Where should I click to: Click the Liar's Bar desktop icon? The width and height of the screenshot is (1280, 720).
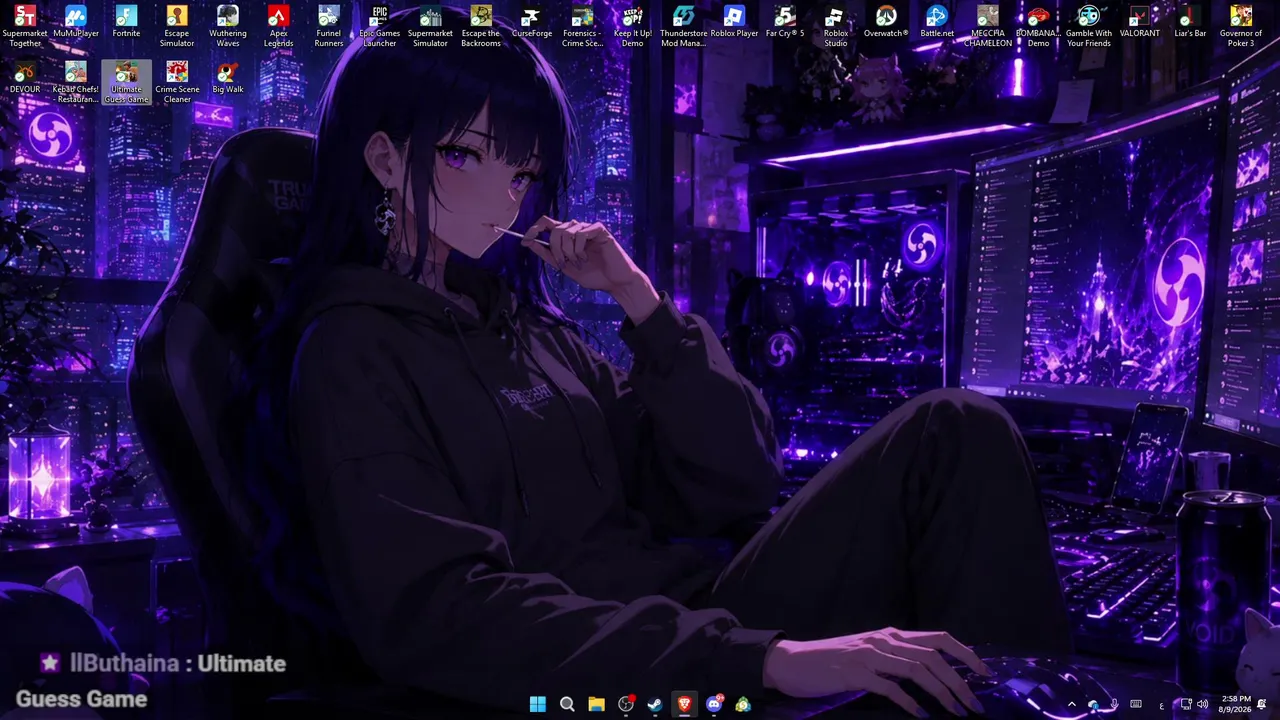click(1190, 22)
